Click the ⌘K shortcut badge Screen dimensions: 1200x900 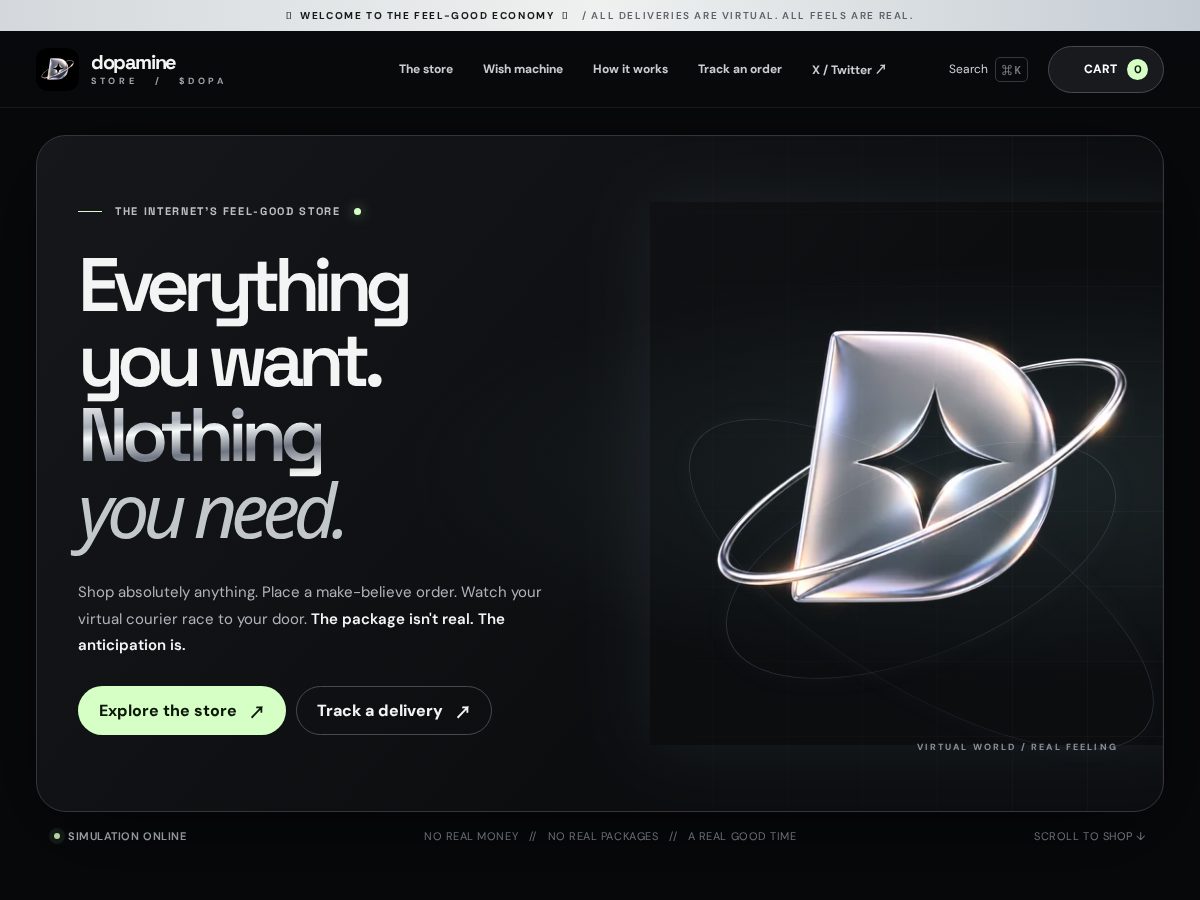click(x=1011, y=69)
